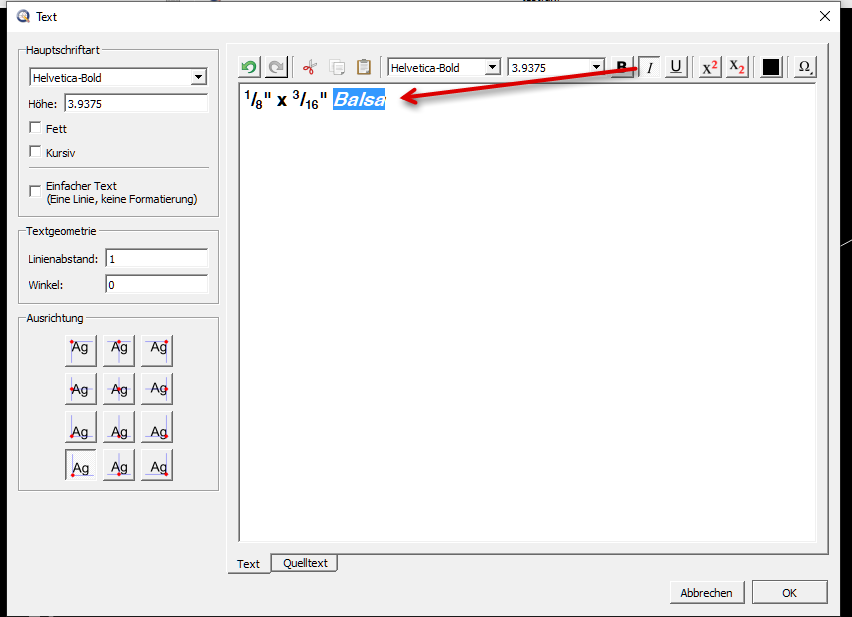Cut selected text with scissors icon
852x617 pixels.
[x=310, y=68]
